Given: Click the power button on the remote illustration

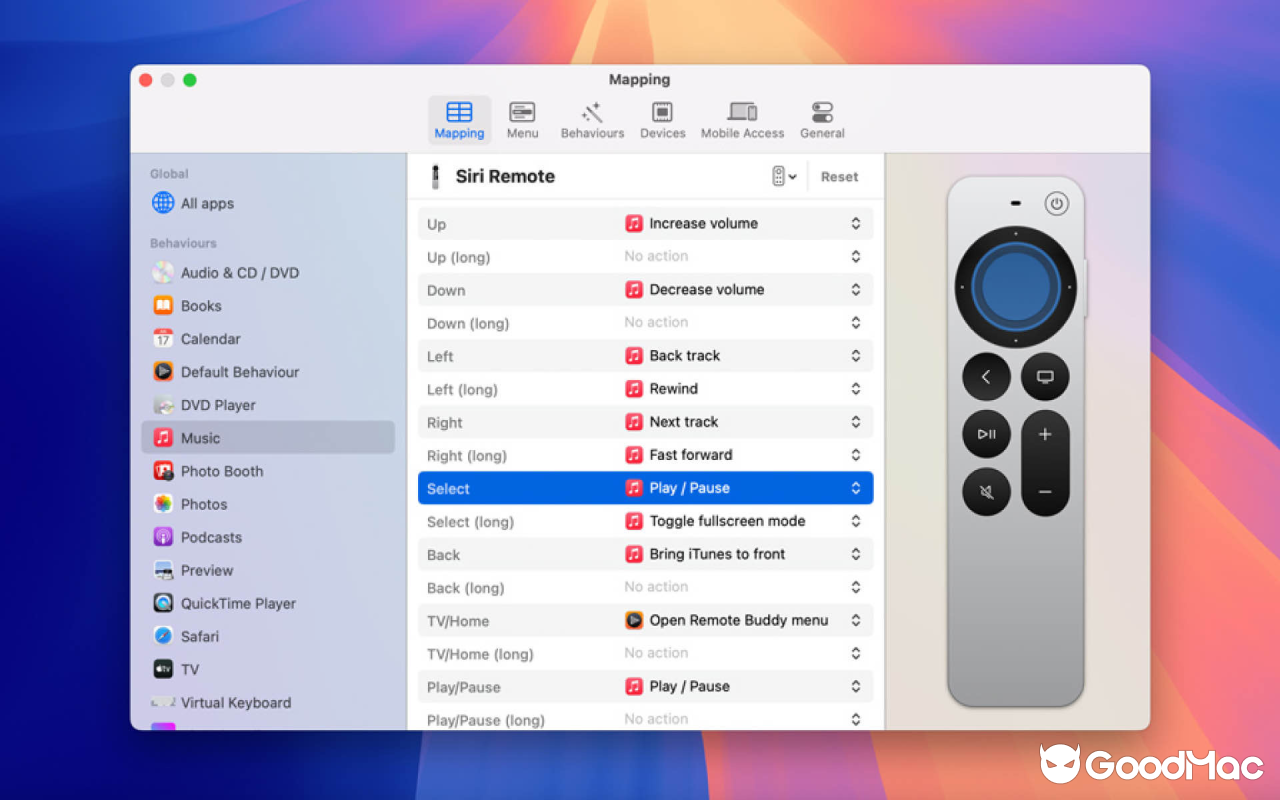Looking at the screenshot, I should 1057,204.
